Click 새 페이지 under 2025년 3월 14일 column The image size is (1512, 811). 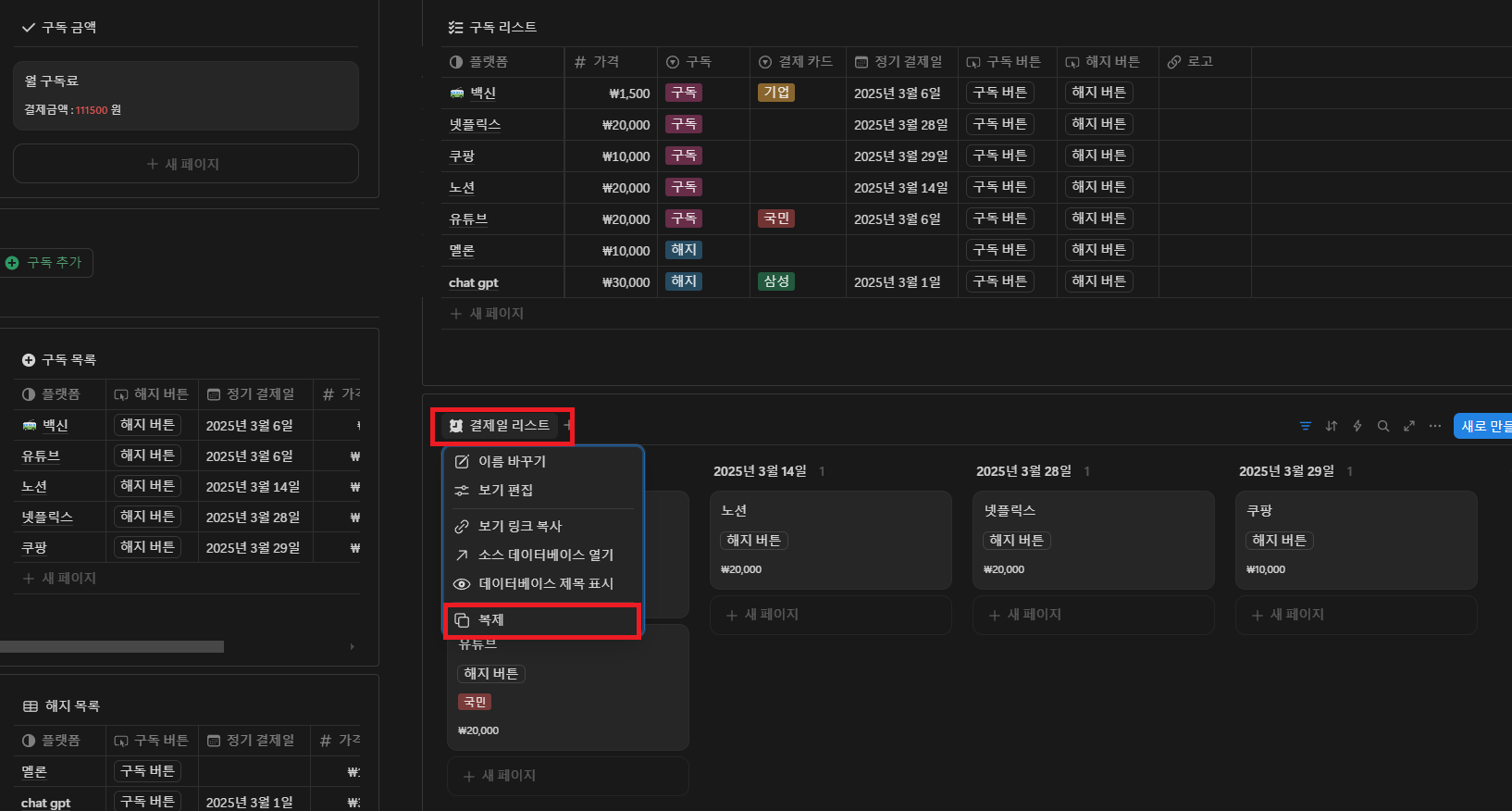point(831,615)
